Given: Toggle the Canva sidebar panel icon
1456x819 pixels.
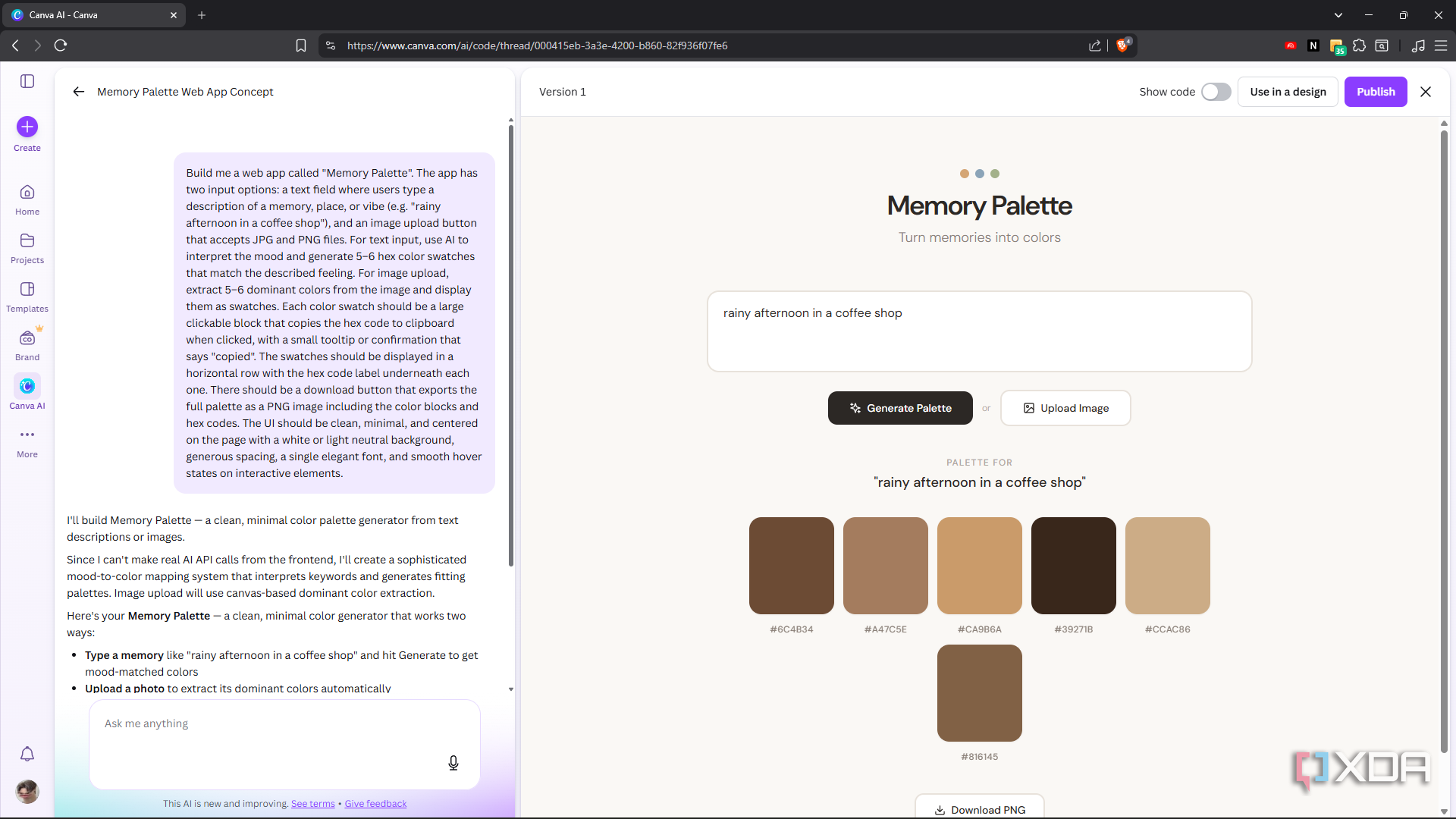Looking at the screenshot, I should coord(27,81).
